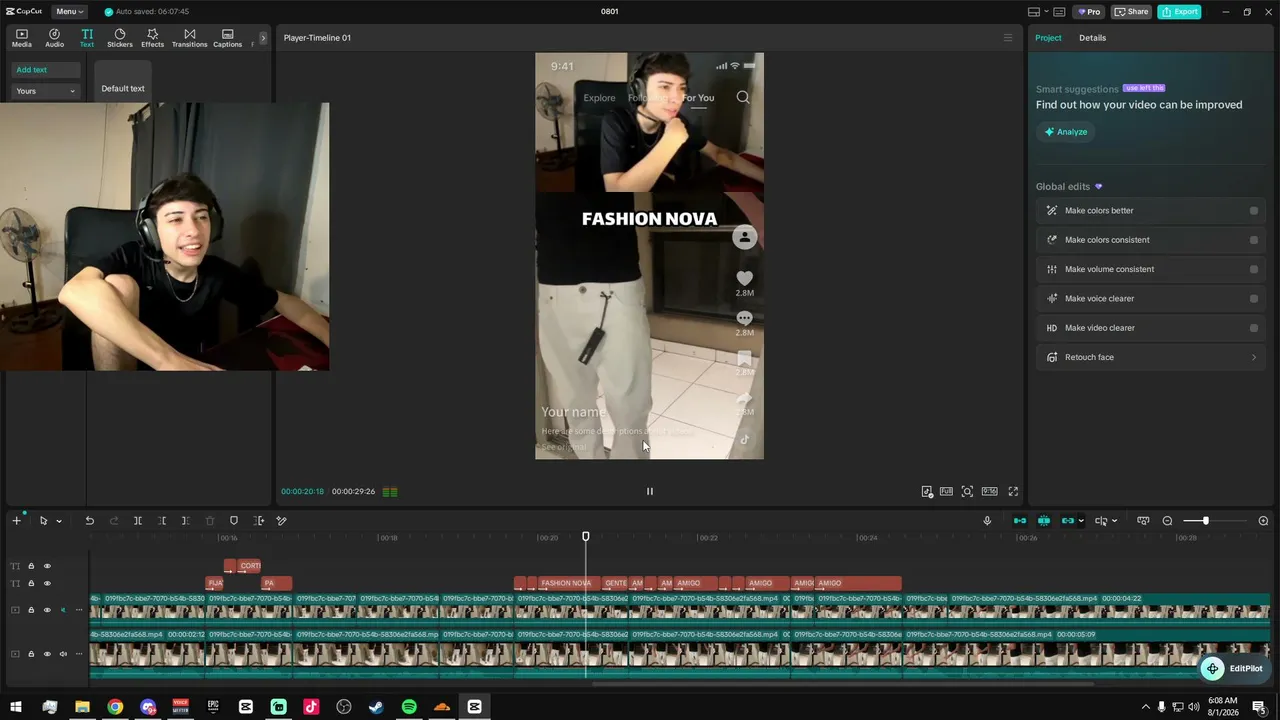Toggle main track magnet snapping
Image resolution: width=1280 pixels, height=720 pixels.
tap(1020, 521)
